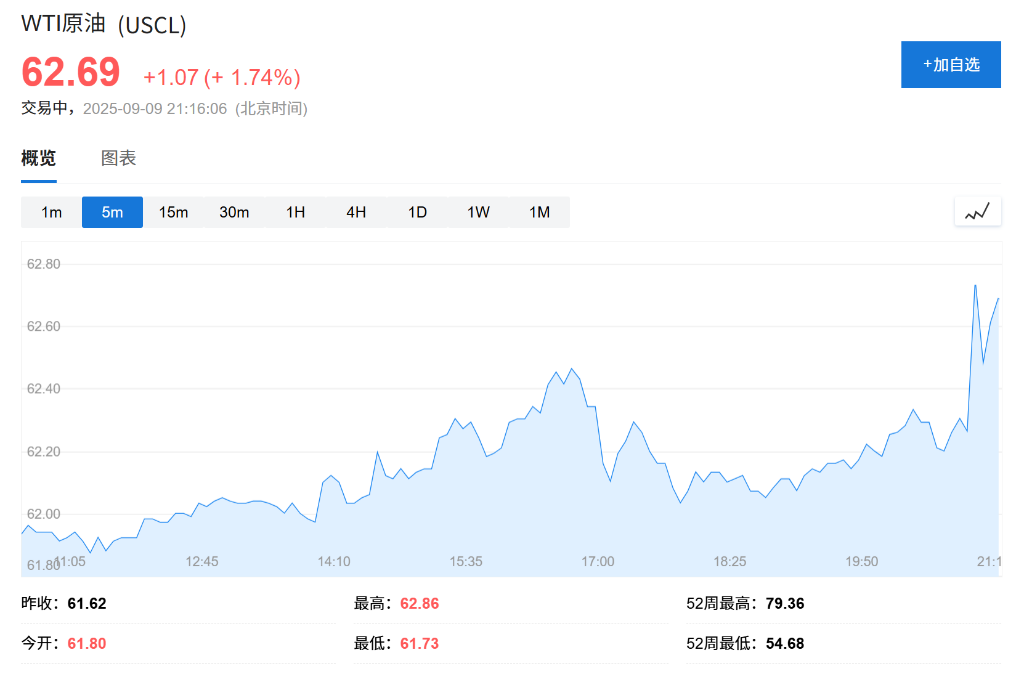Click the 17:00 time axis label

[598, 561]
